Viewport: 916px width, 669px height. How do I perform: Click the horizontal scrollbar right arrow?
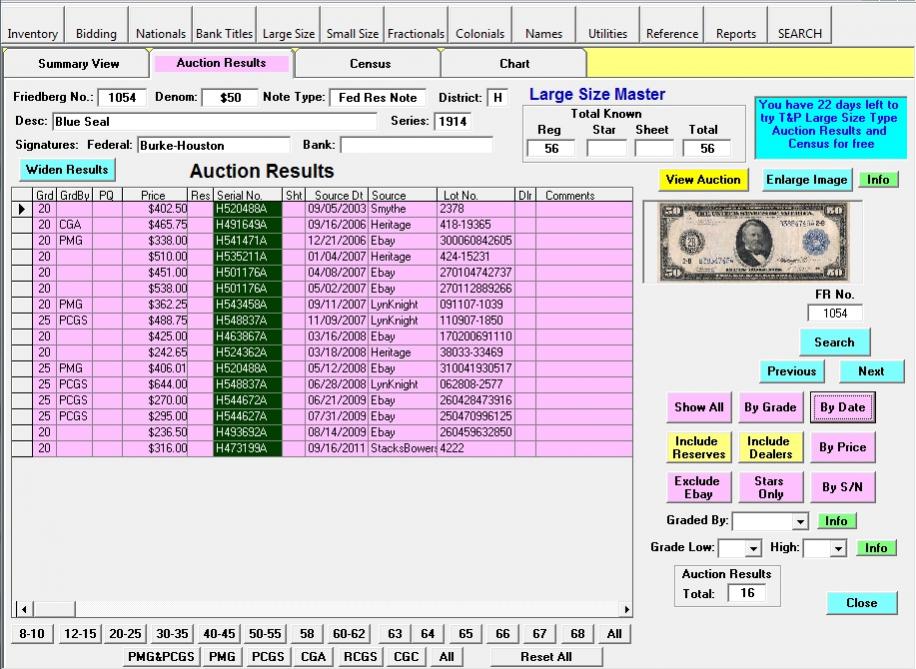click(x=627, y=609)
